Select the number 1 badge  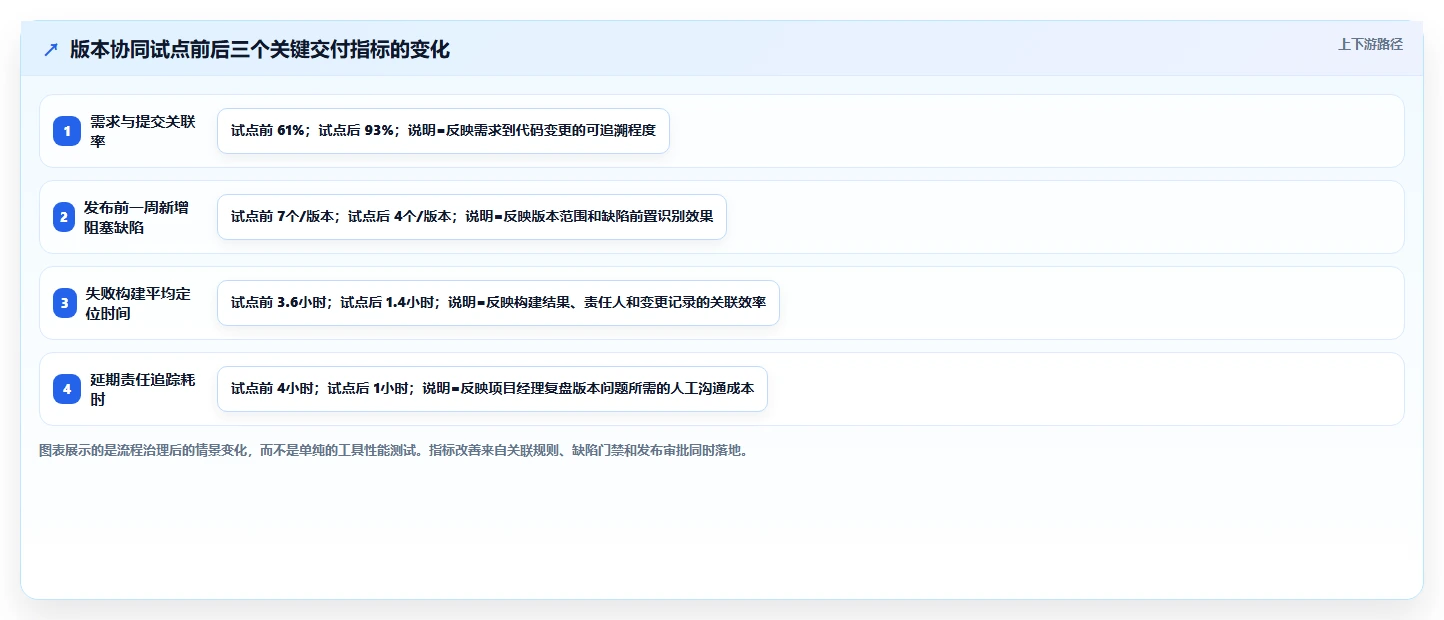[x=67, y=131]
